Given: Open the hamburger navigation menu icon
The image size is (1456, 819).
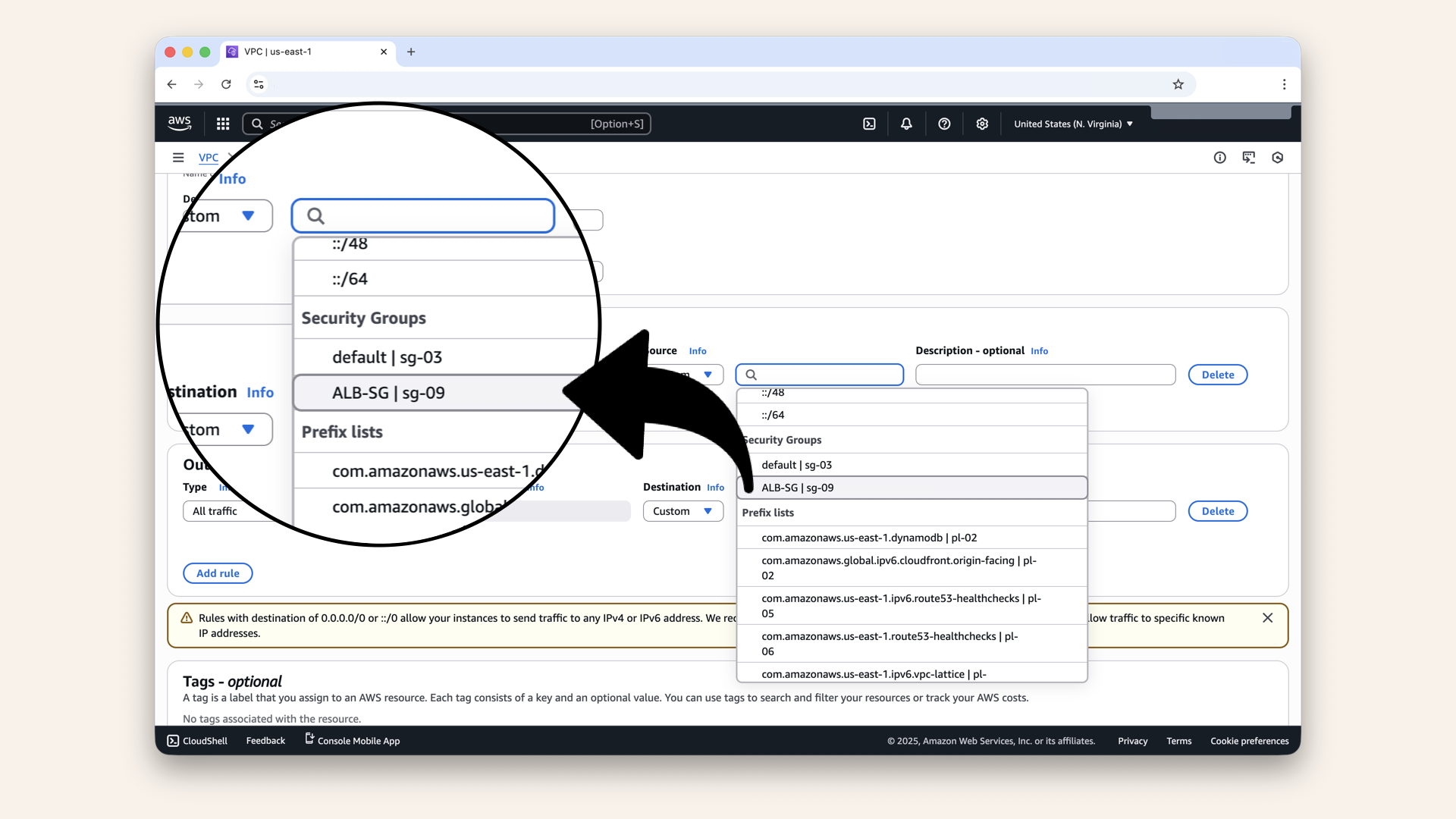Looking at the screenshot, I should [178, 157].
